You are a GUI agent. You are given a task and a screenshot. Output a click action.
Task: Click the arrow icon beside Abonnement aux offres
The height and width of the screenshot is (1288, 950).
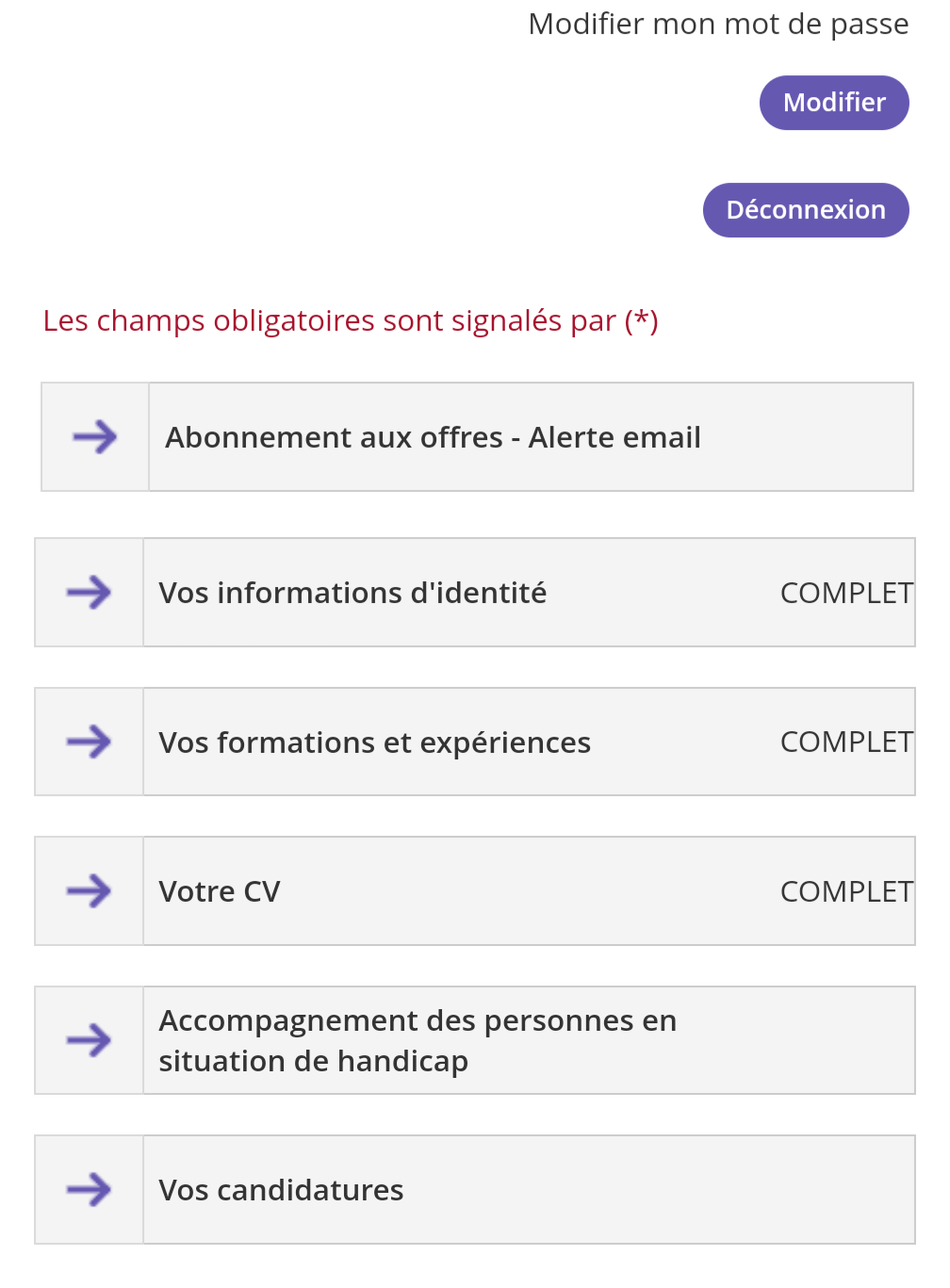tap(95, 437)
